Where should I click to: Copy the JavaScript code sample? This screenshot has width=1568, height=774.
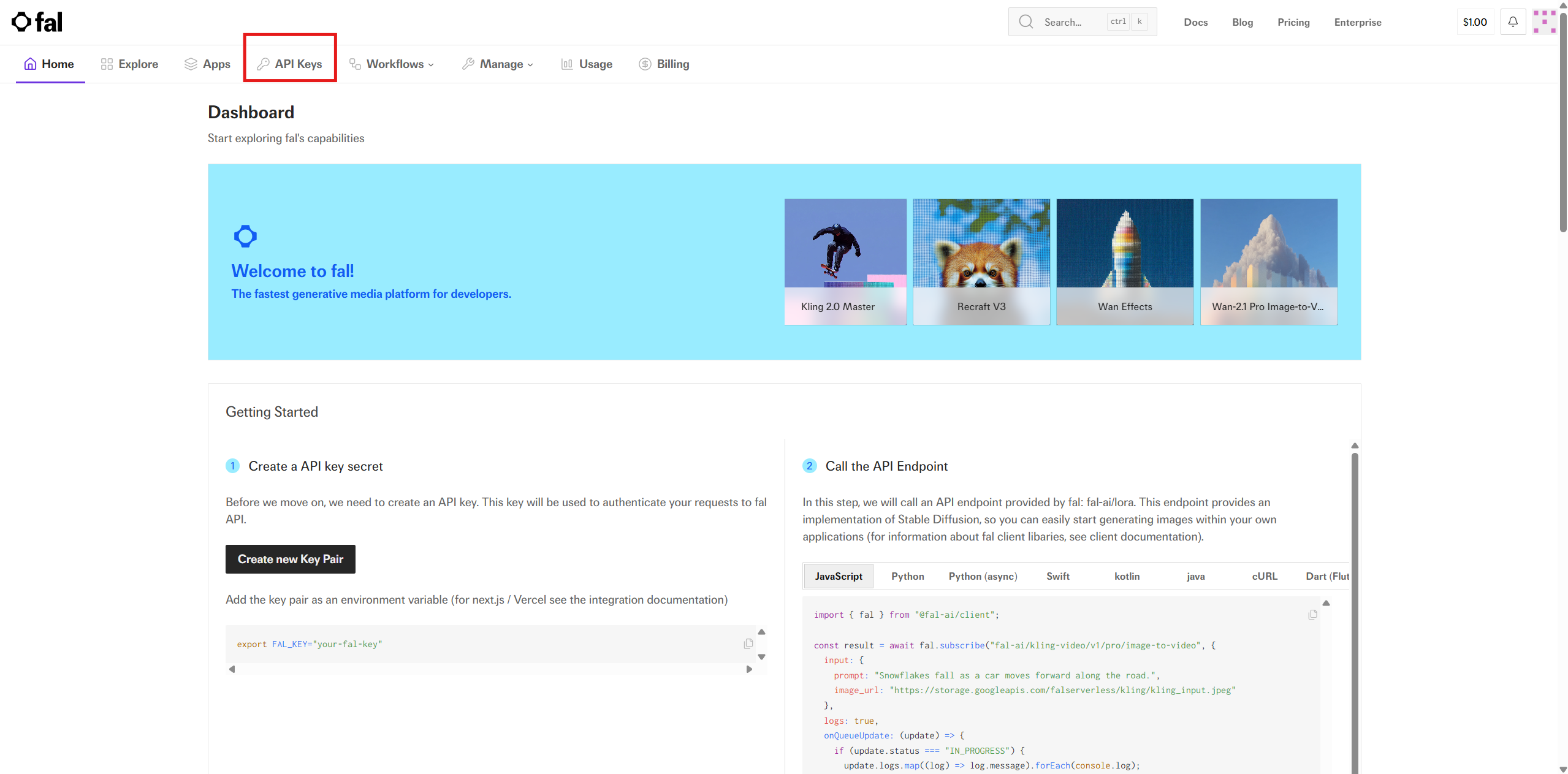tap(1312, 615)
